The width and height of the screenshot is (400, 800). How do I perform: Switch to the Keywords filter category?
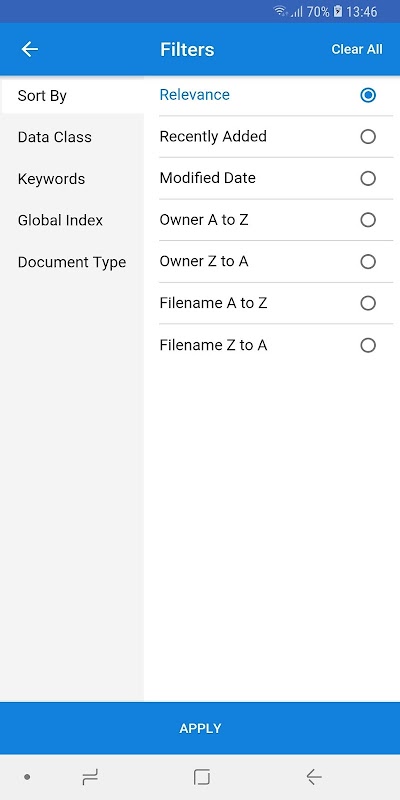(x=72, y=179)
